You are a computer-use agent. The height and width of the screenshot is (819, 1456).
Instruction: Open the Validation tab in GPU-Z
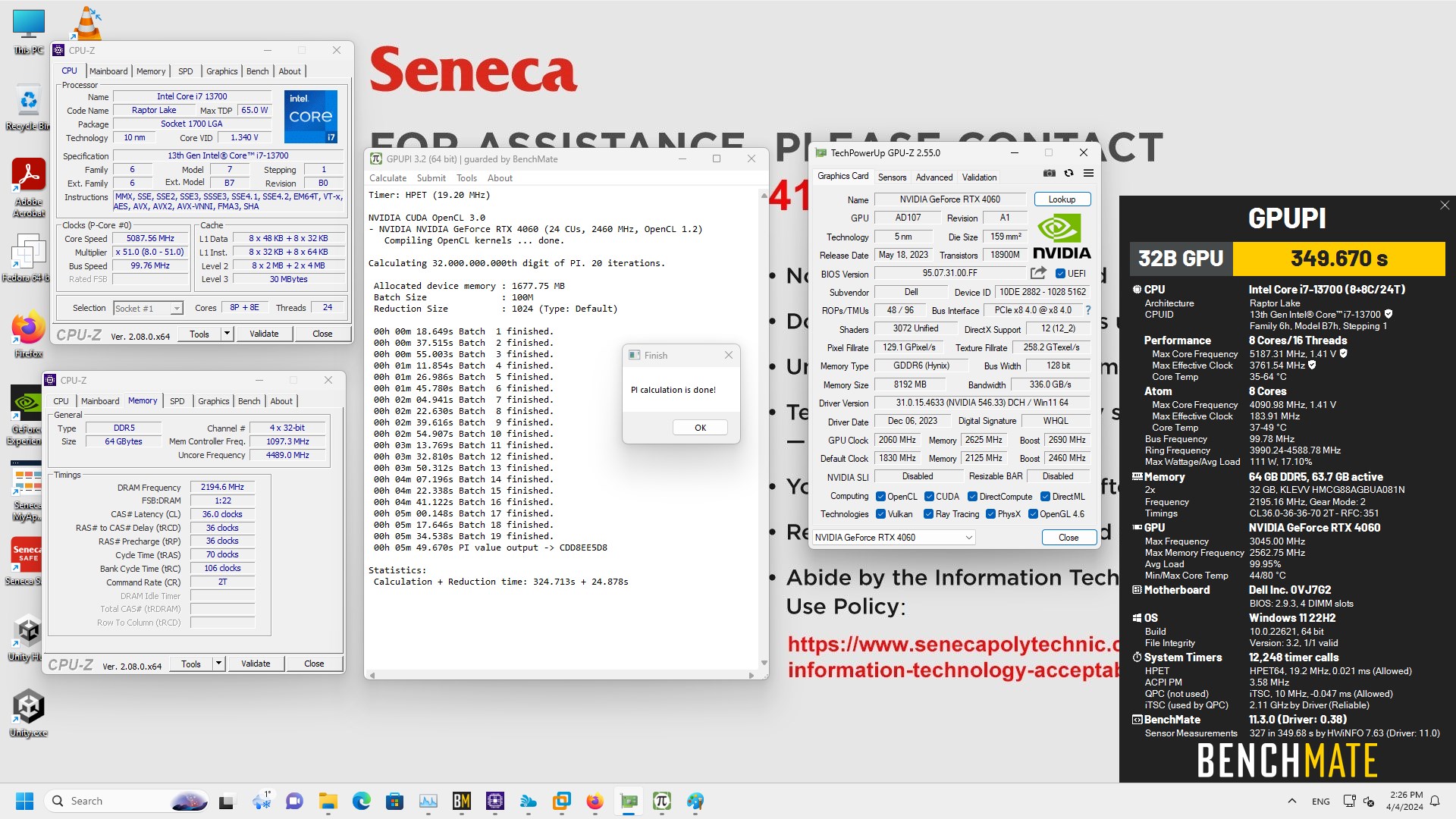pyautogui.click(x=979, y=177)
